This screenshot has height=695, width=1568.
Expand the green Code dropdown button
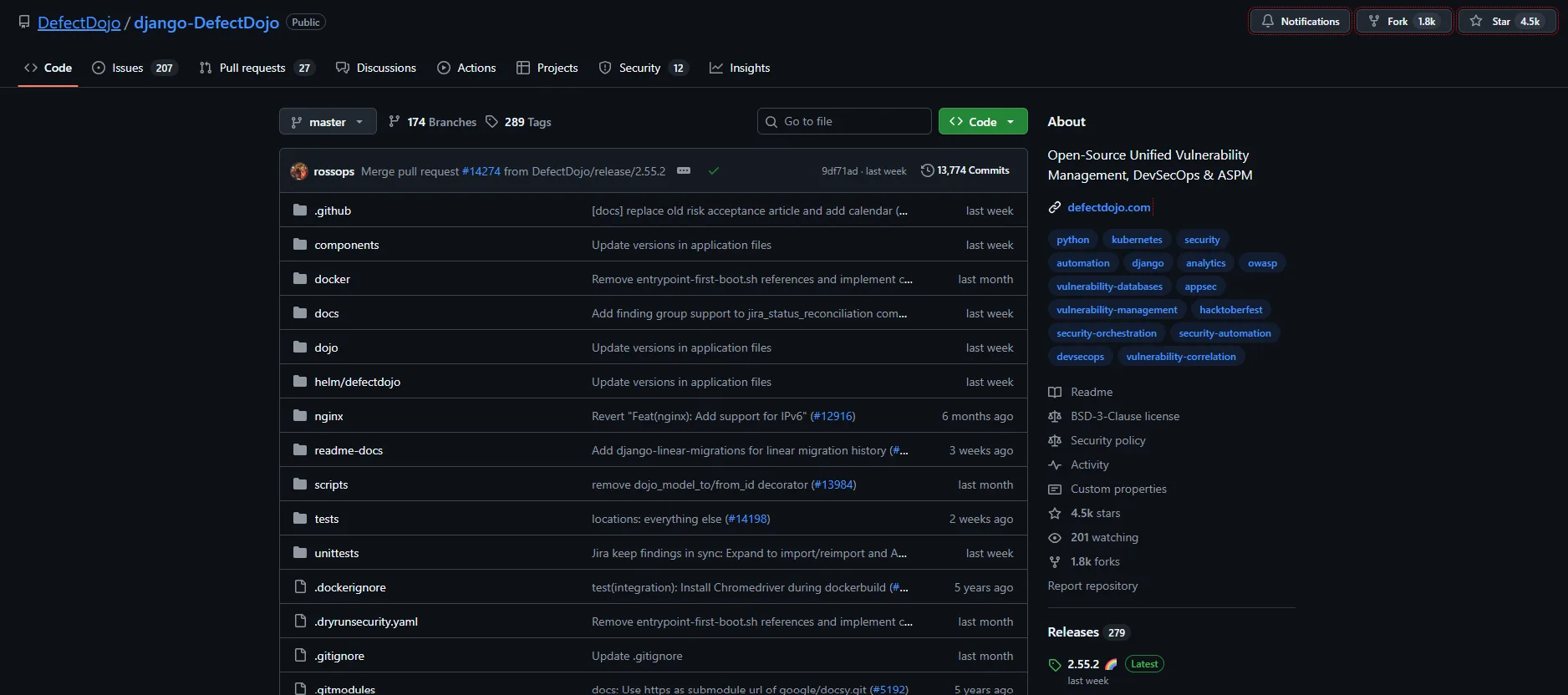(x=982, y=122)
